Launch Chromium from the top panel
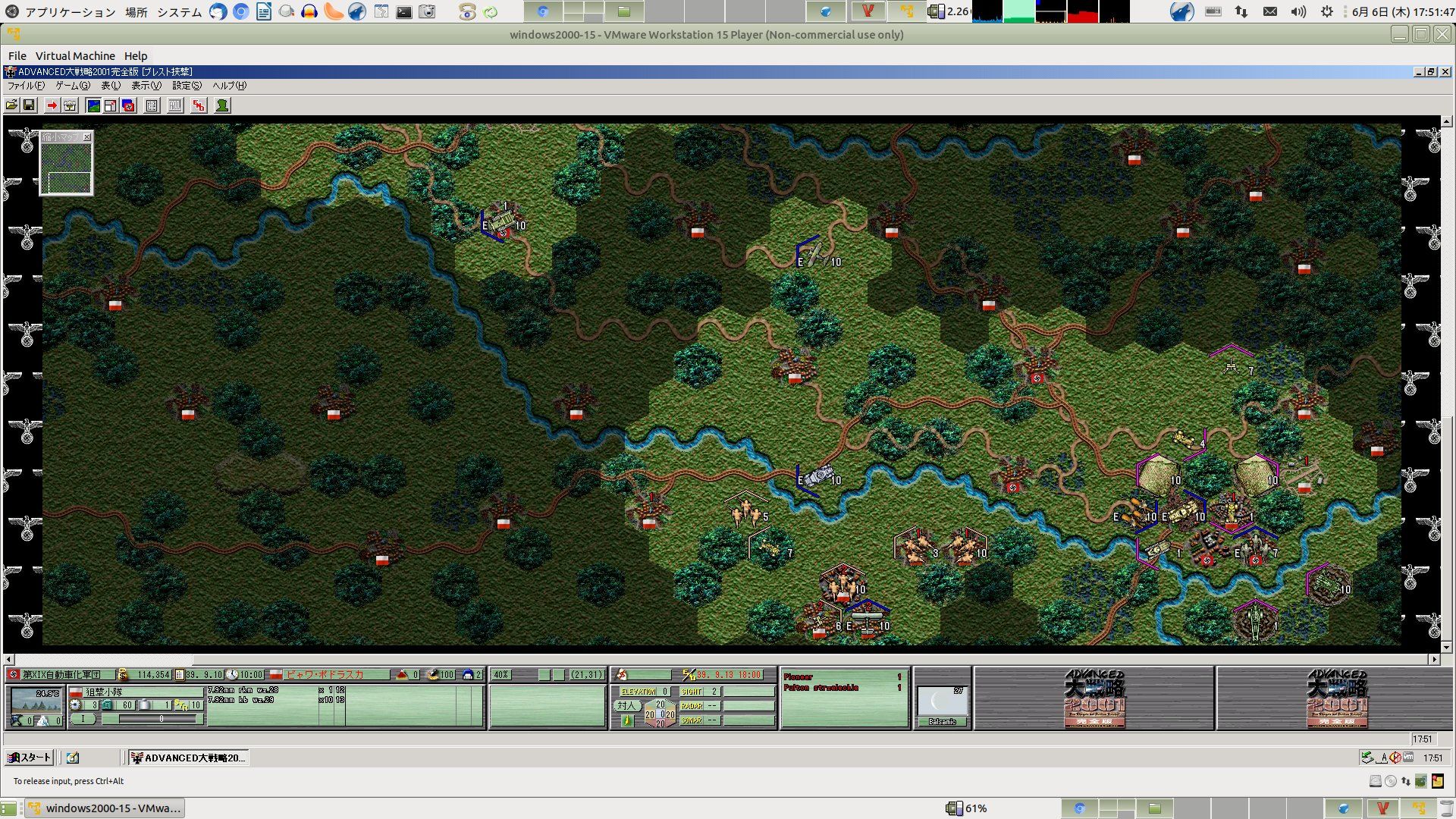Viewport: 1456px width, 819px height. click(x=241, y=12)
